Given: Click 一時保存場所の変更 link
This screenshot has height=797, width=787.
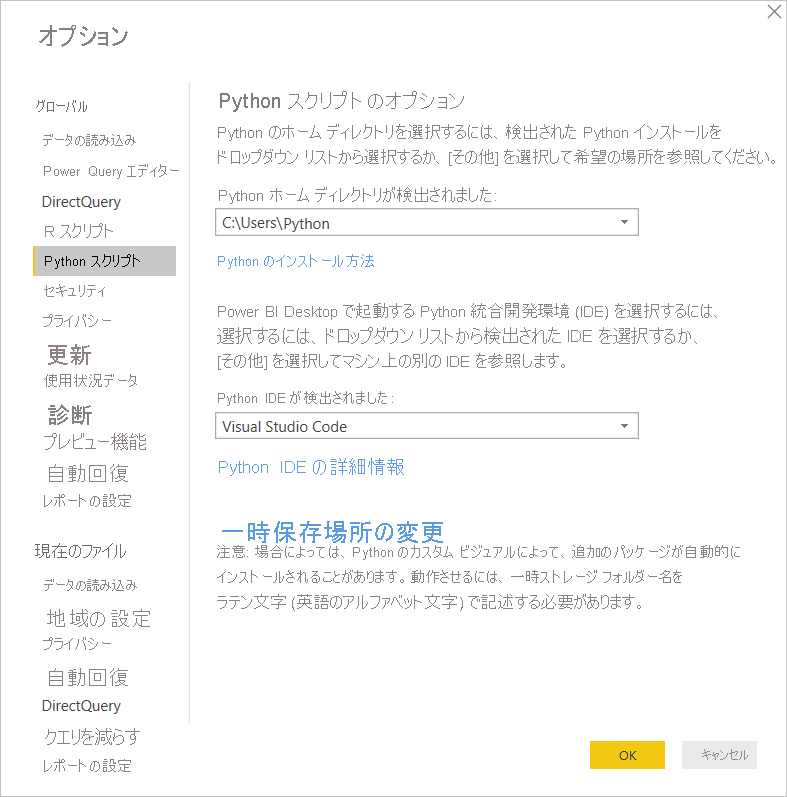Looking at the screenshot, I should (x=332, y=532).
